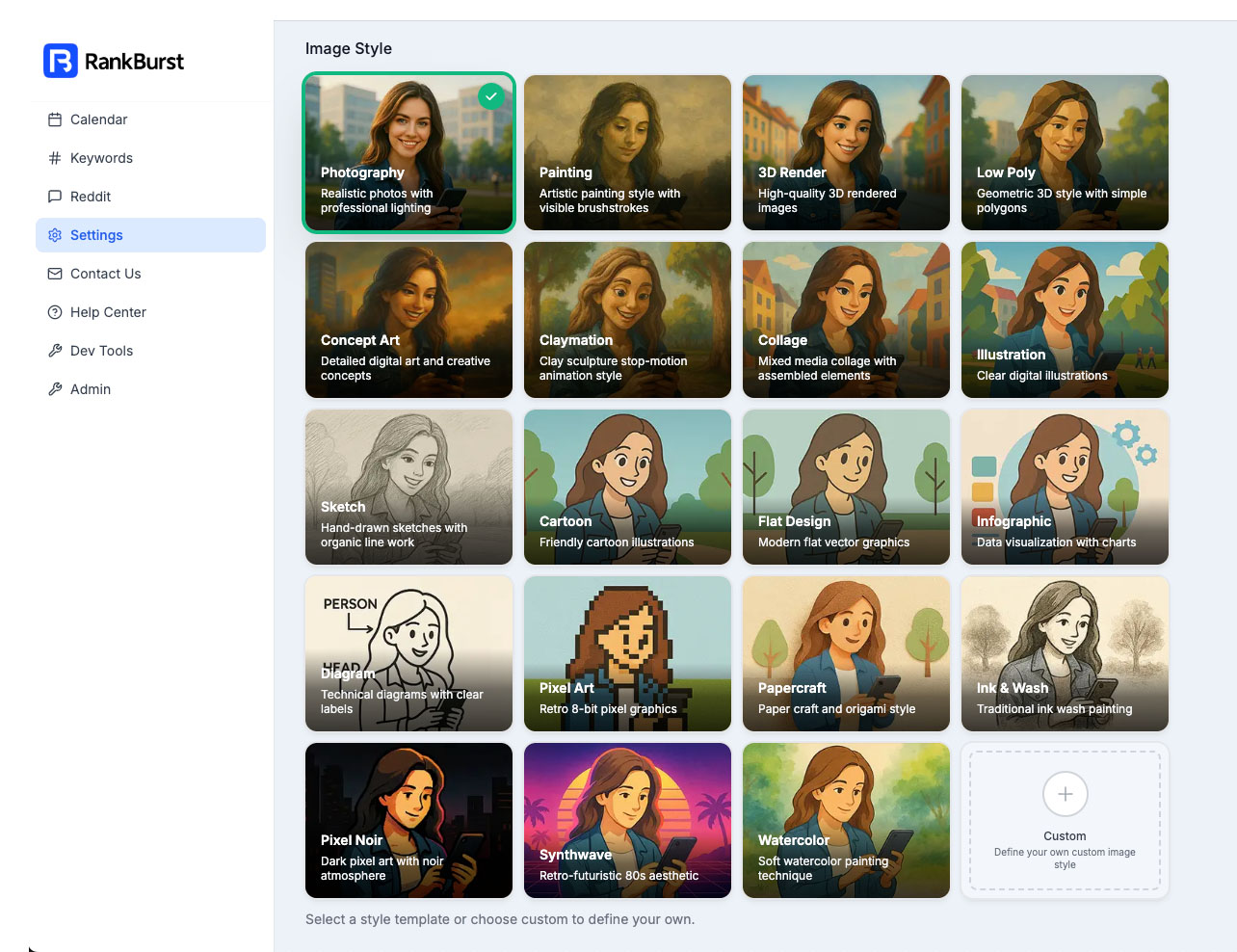Click the plus icon on the Custom card
Image resolution: width=1237 pixels, height=952 pixels.
[x=1065, y=794]
